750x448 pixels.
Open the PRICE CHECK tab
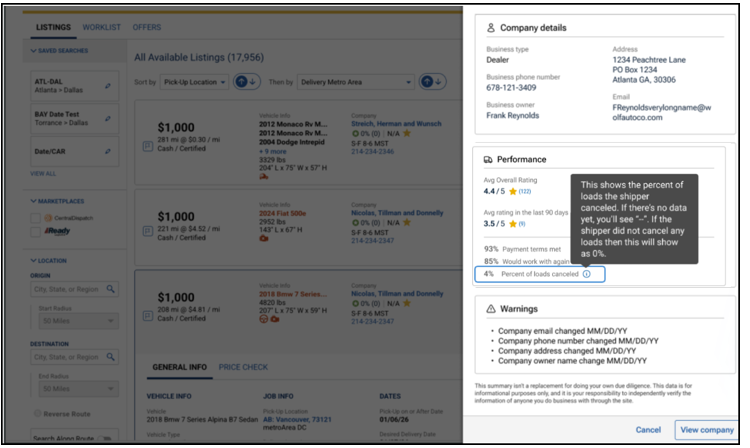(243, 367)
